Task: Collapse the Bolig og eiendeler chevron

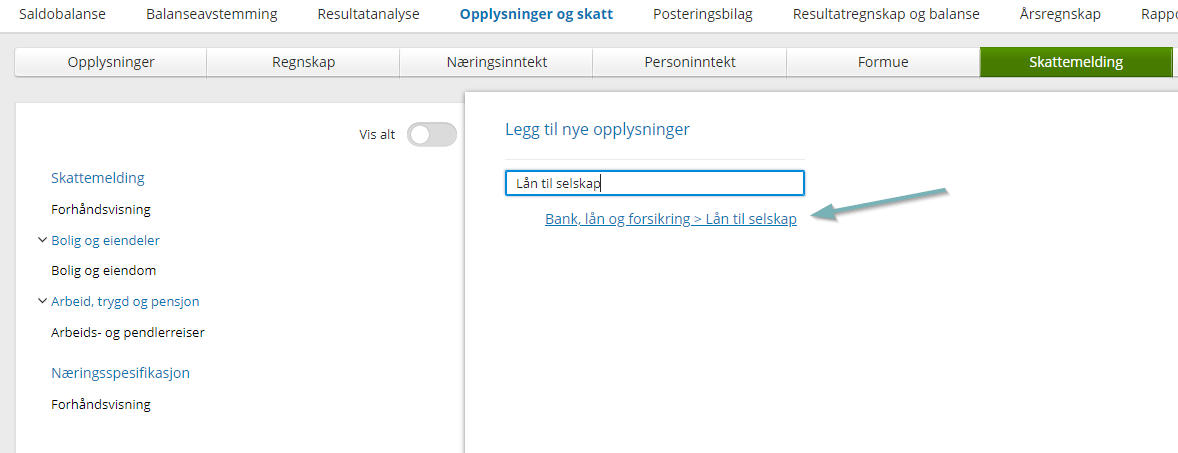Action: (x=41, y=240)
